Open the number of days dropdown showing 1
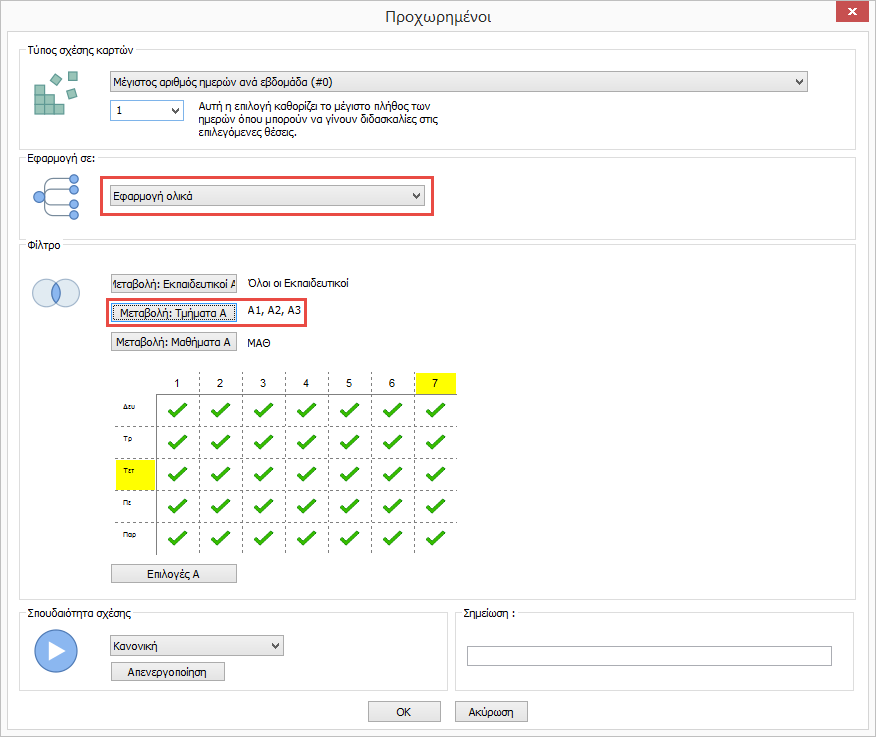Viewport: 876px width, 737px height. point(147,110)
